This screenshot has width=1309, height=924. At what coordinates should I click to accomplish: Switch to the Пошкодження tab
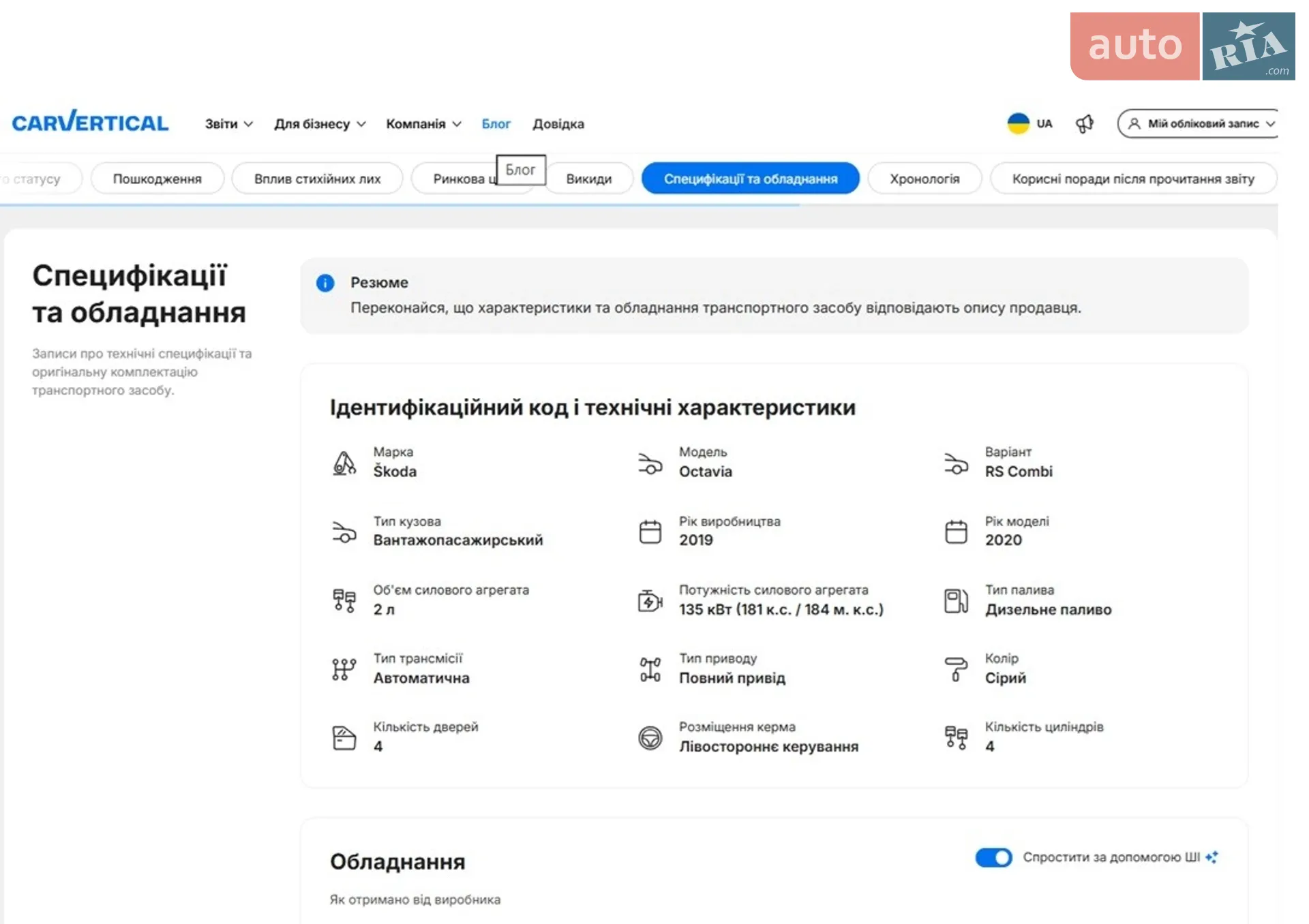tap(157, 179)
